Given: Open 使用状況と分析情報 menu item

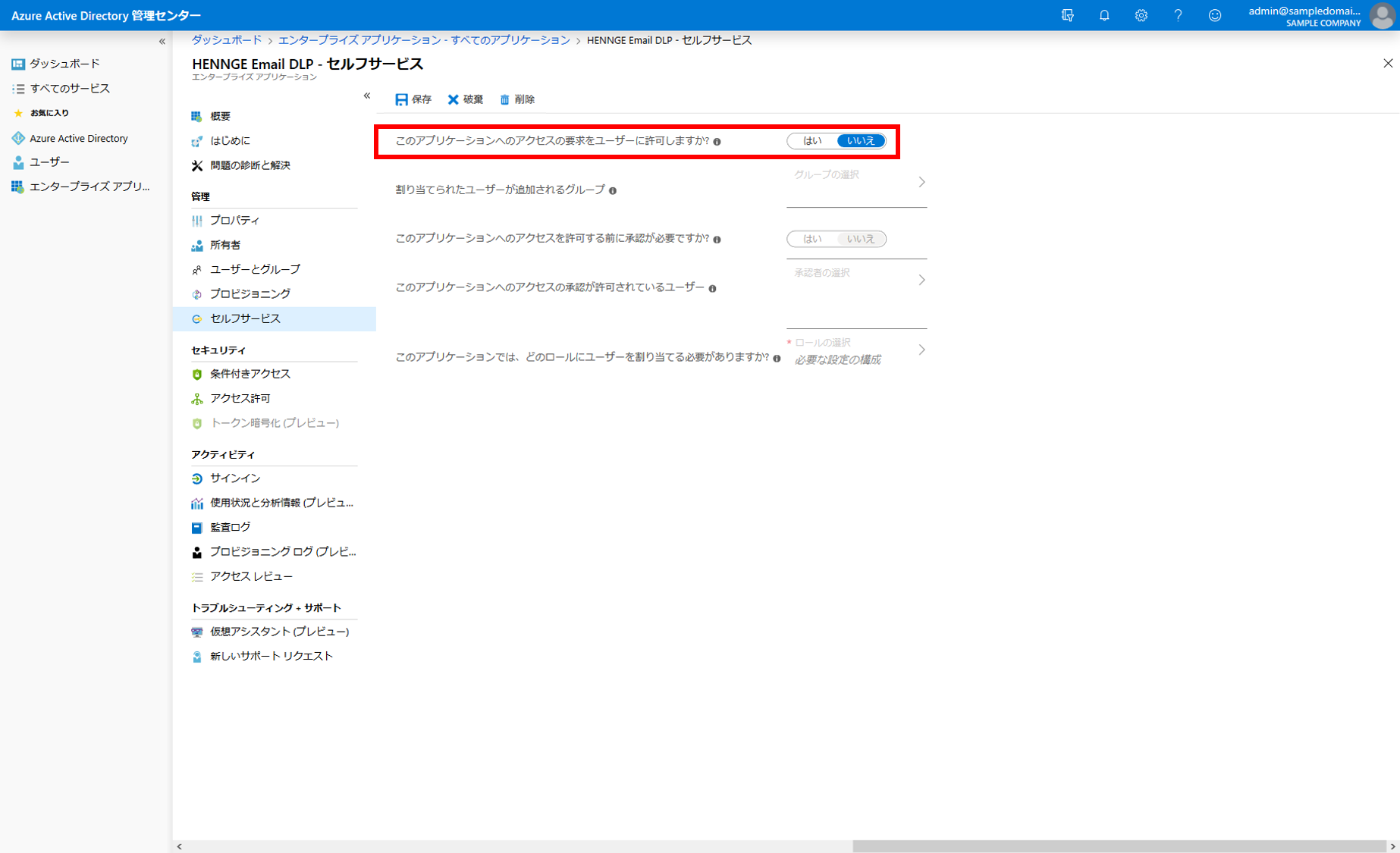Looking at the screenshot, I should tap(275, 503).
